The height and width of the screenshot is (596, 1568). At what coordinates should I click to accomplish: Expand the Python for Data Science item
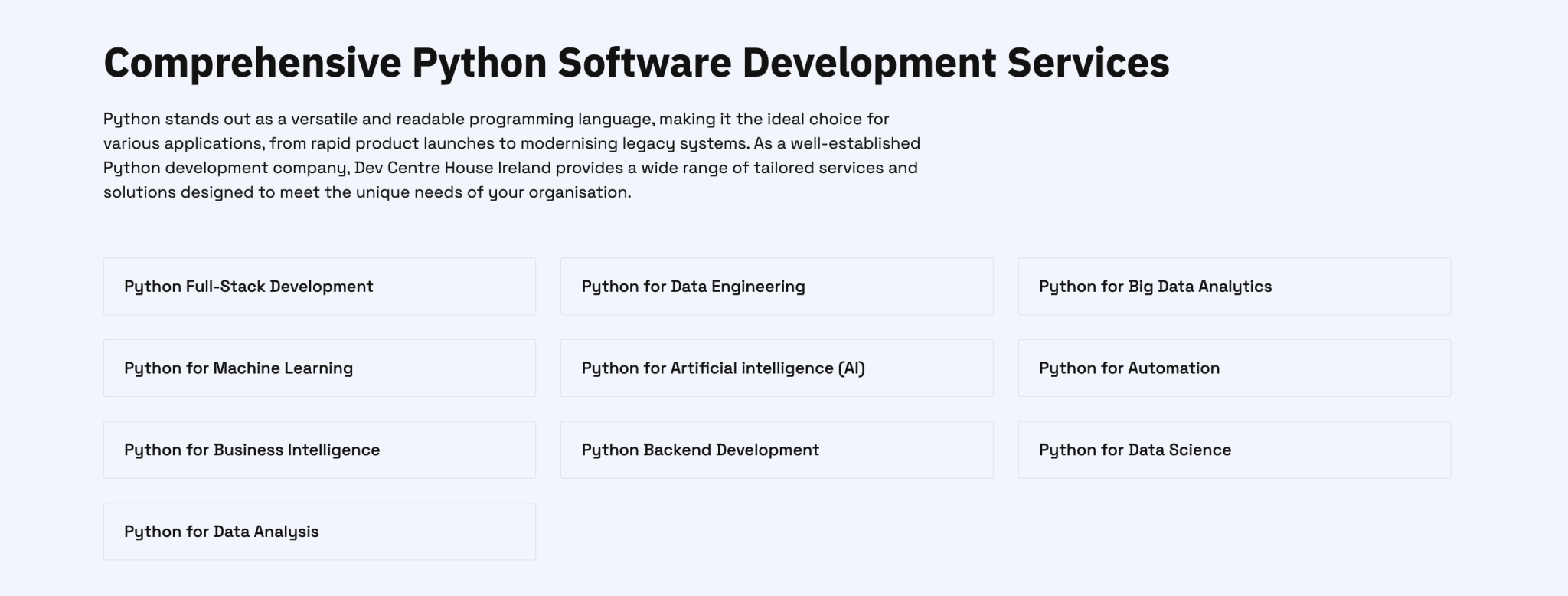coord(1233,450)
